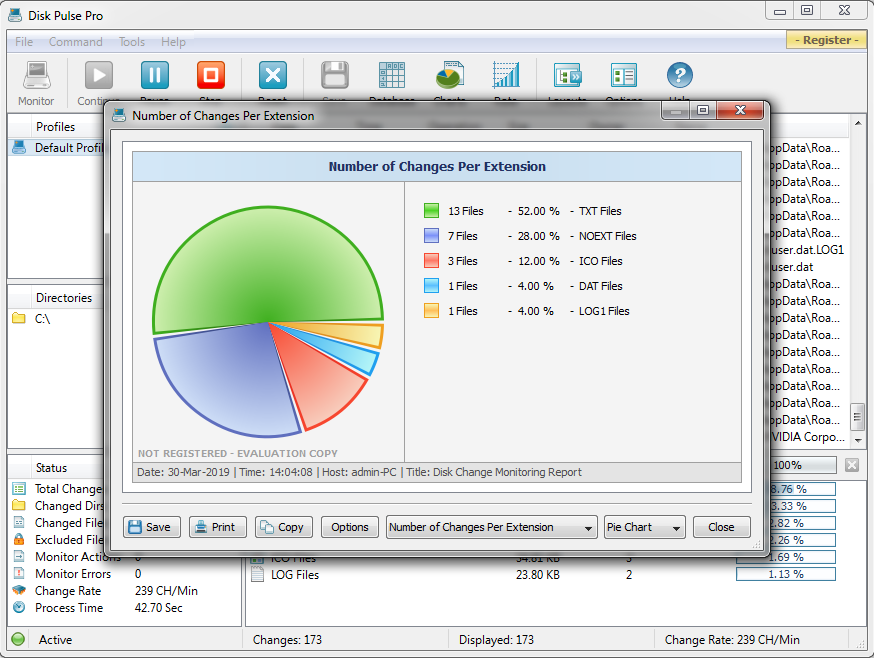The image size is (874, 658).
Task: Open the Database toolbar icon
Action: 392,76
